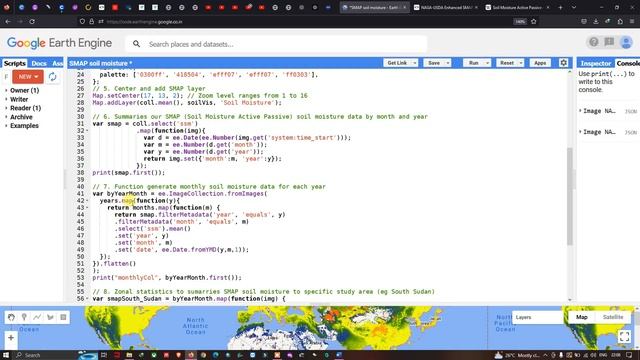This screenshot has height=360, width=640.
Task: Select the pan hand map tool
Action: coord(11,317)
